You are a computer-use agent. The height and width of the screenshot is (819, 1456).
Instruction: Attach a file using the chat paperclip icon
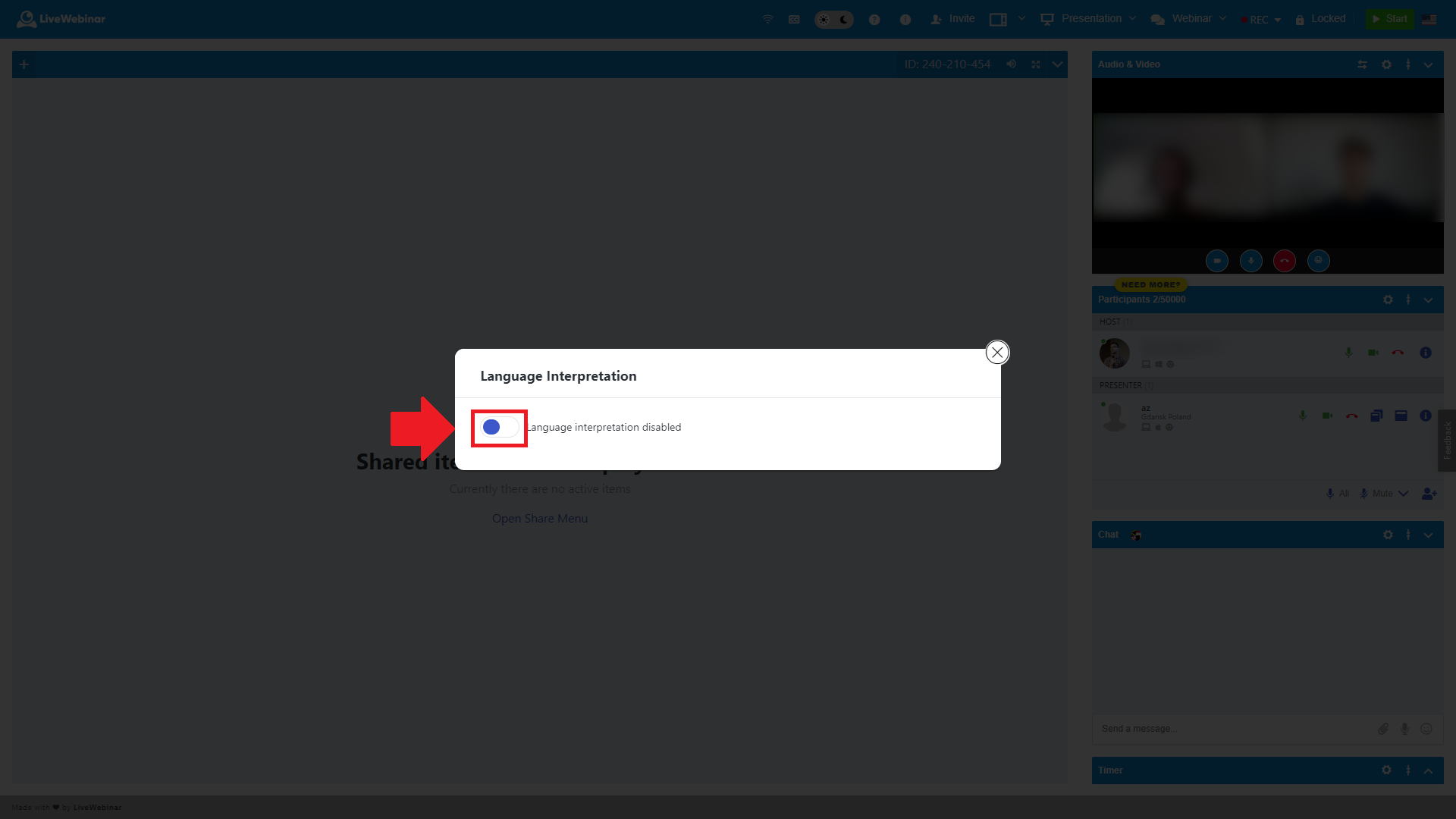(1383, 729)
